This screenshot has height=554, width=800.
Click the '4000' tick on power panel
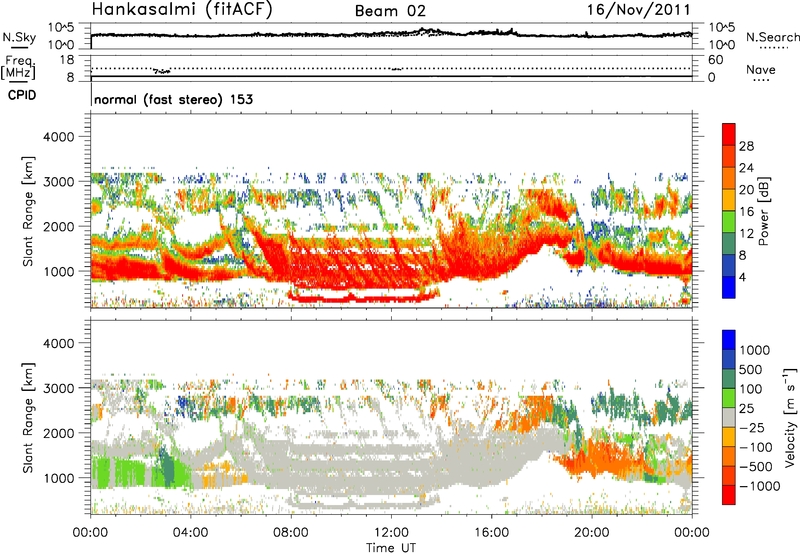tap(59, 137)
